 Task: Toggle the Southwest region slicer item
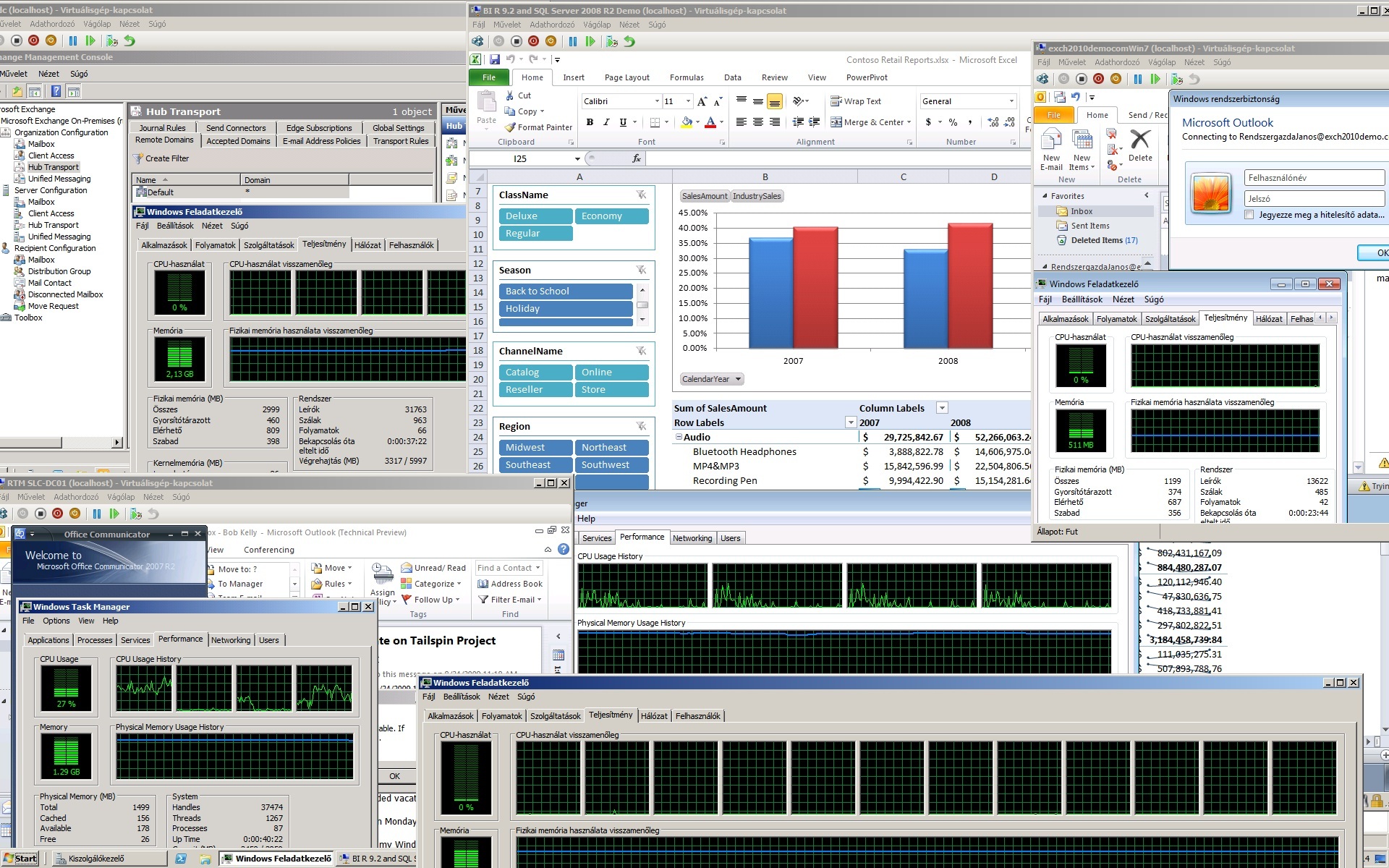tap(611, 464)
